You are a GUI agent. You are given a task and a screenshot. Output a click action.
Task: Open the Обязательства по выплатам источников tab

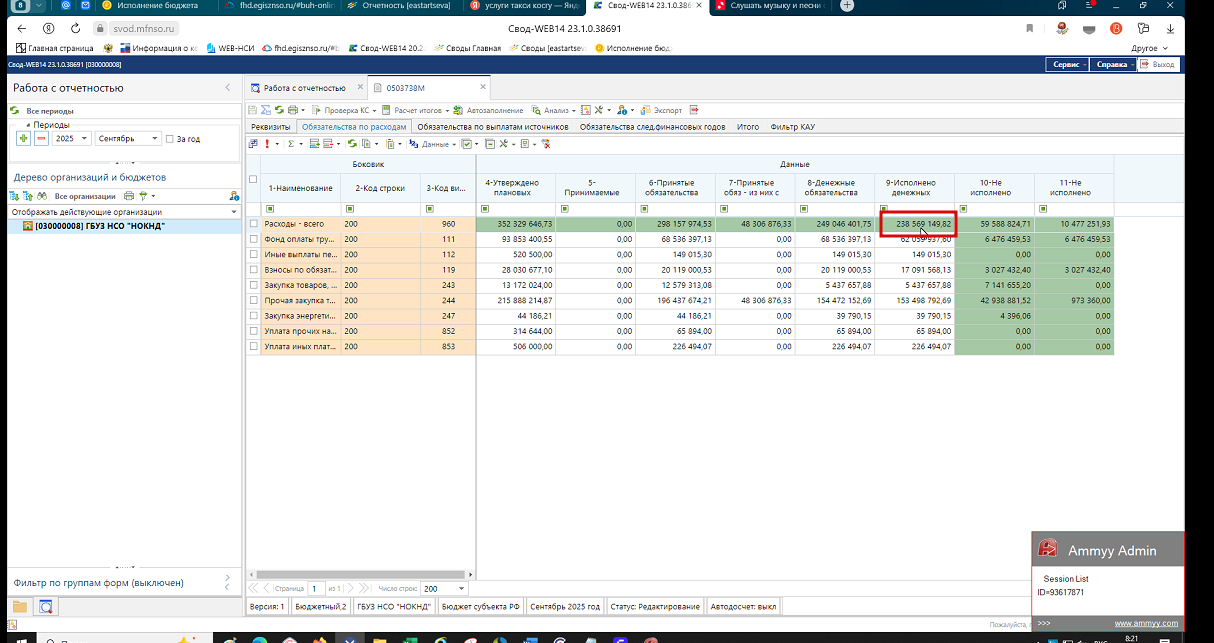click(x=492, y=127)
